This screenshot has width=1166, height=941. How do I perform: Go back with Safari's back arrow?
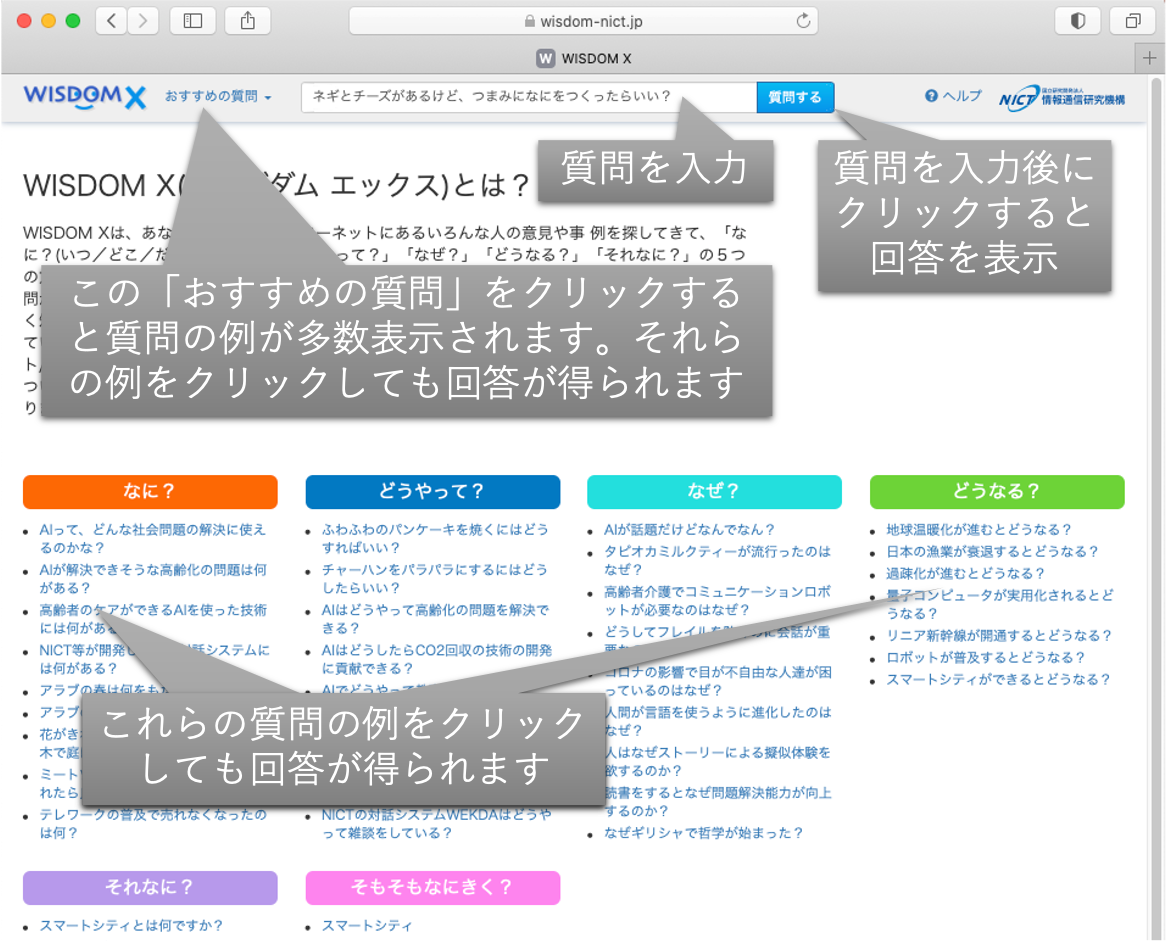tap(112, 21)
